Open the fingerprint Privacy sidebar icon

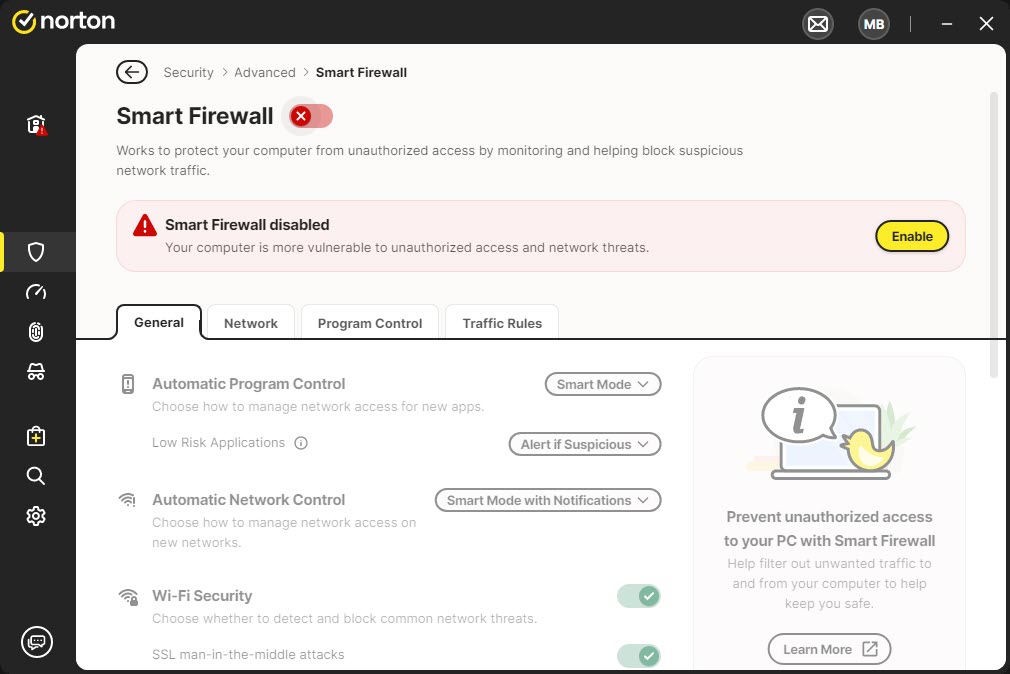coord(37,332)
